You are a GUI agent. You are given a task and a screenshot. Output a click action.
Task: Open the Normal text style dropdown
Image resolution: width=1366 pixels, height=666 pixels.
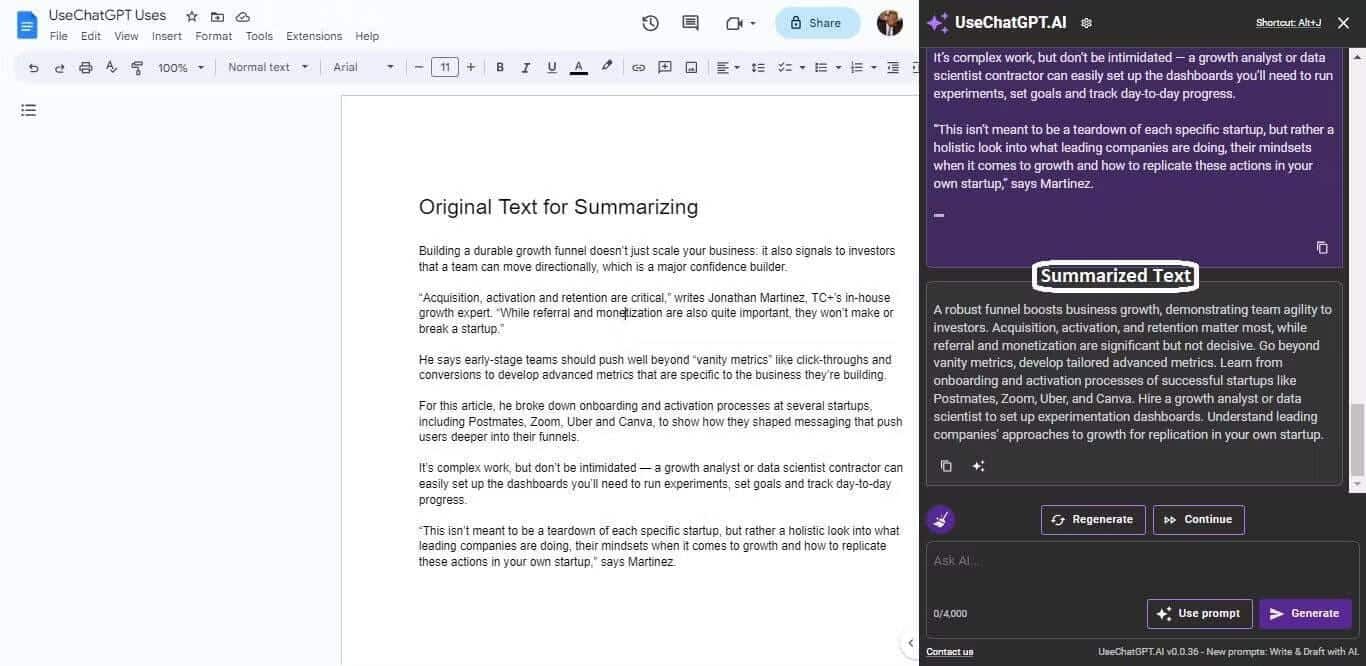(268, 67)
